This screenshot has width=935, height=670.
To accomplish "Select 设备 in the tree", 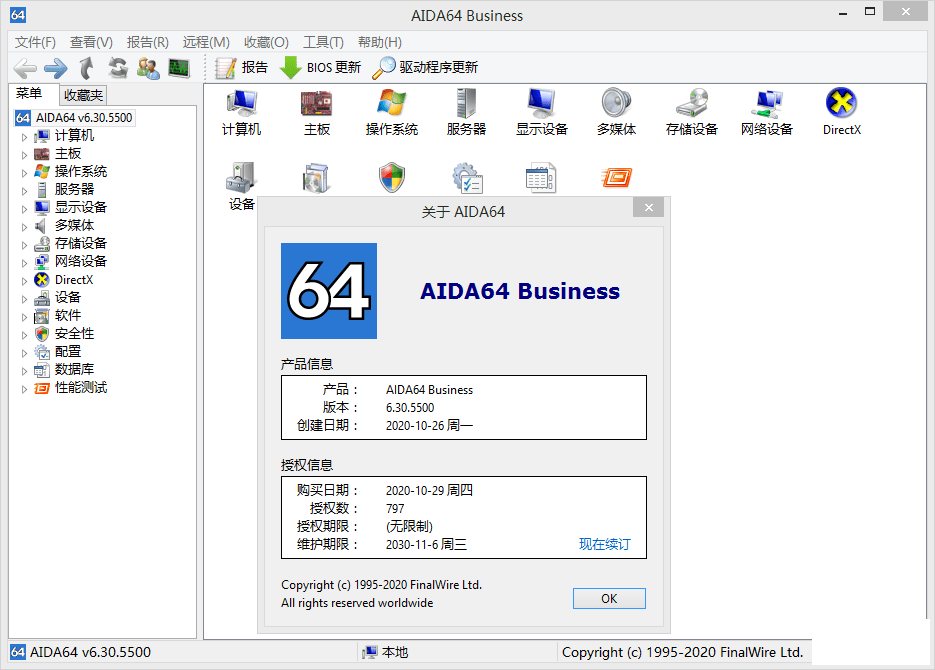I will click(67, 297).
